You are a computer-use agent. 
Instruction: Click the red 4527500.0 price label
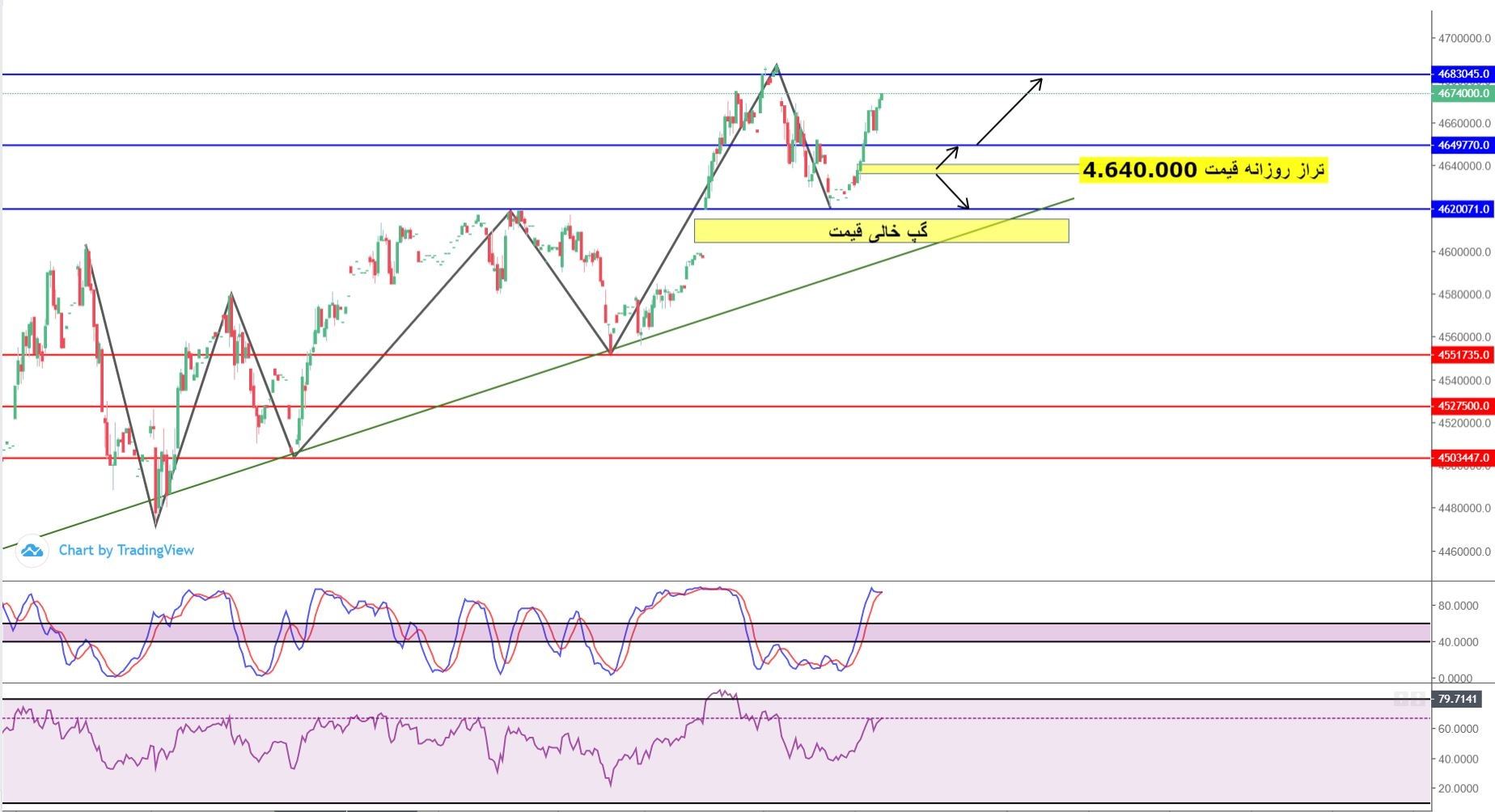[x=1462, y=406]
